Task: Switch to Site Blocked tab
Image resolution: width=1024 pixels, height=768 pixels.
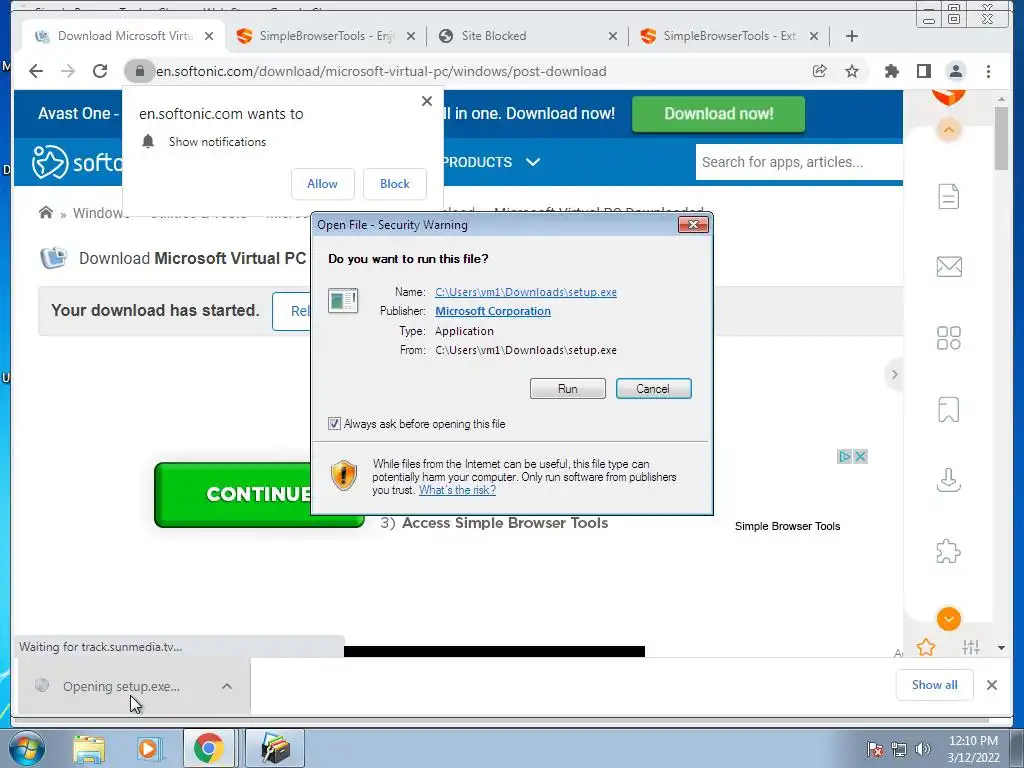Action: click(x=528, y=36)
